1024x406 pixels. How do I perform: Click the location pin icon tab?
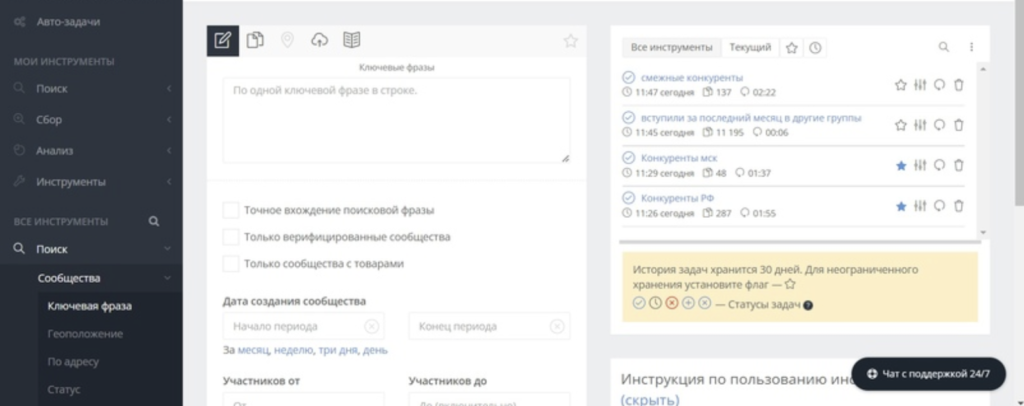(x=287, y=40)
